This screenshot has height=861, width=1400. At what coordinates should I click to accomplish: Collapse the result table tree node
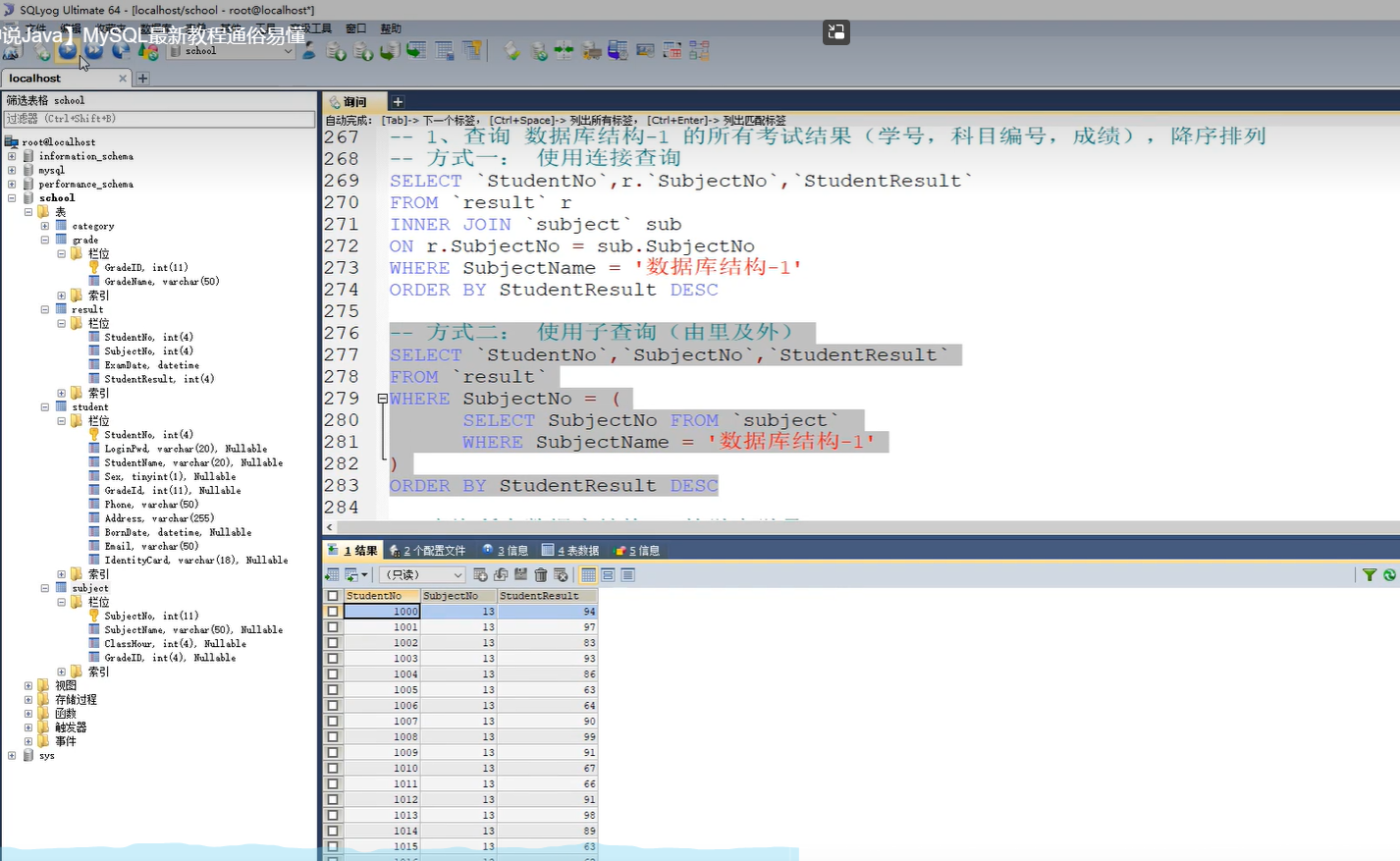[x=45, y=309]
